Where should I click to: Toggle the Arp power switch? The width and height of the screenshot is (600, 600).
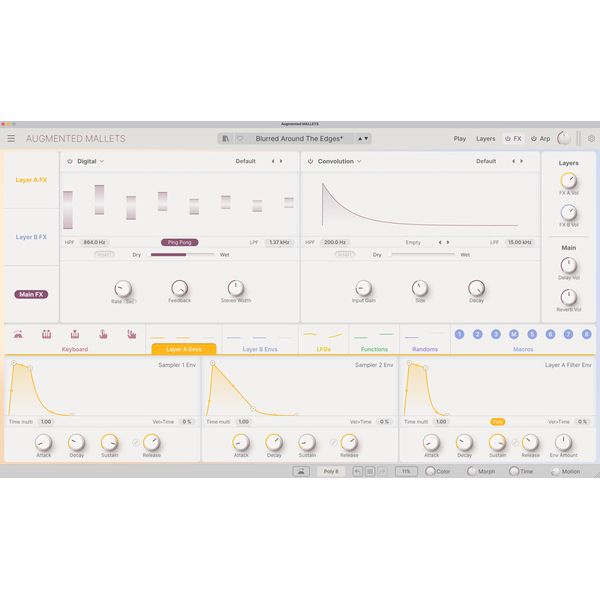coord(534,139)
